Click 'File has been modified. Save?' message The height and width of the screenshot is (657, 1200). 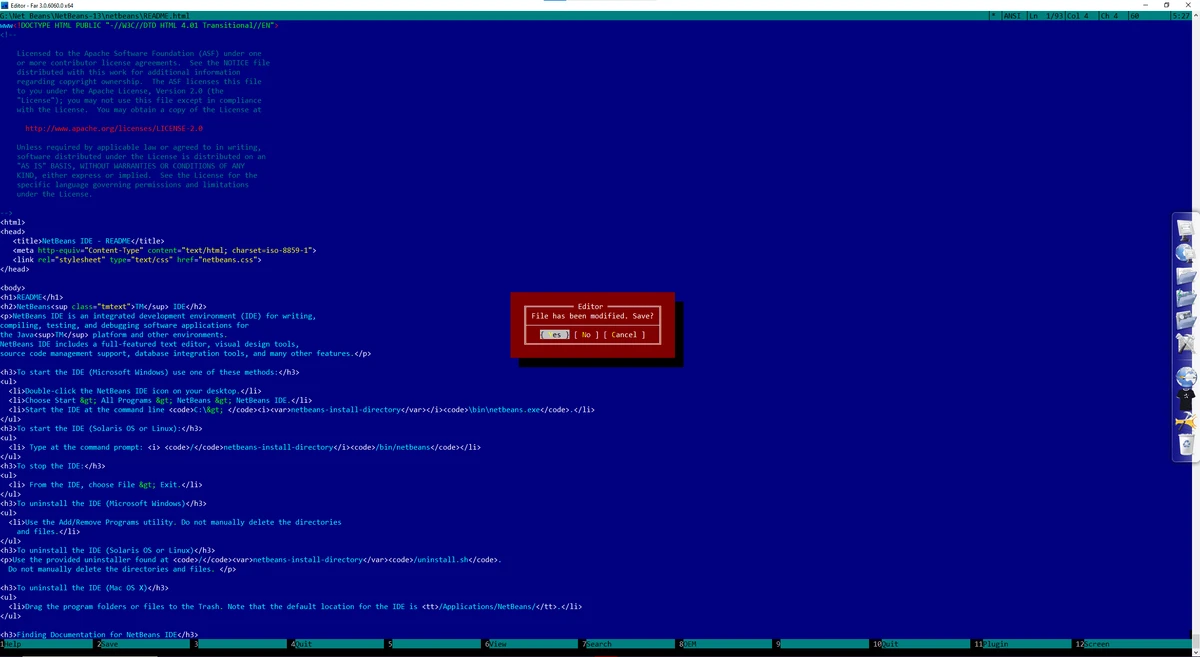pos(592,315)
